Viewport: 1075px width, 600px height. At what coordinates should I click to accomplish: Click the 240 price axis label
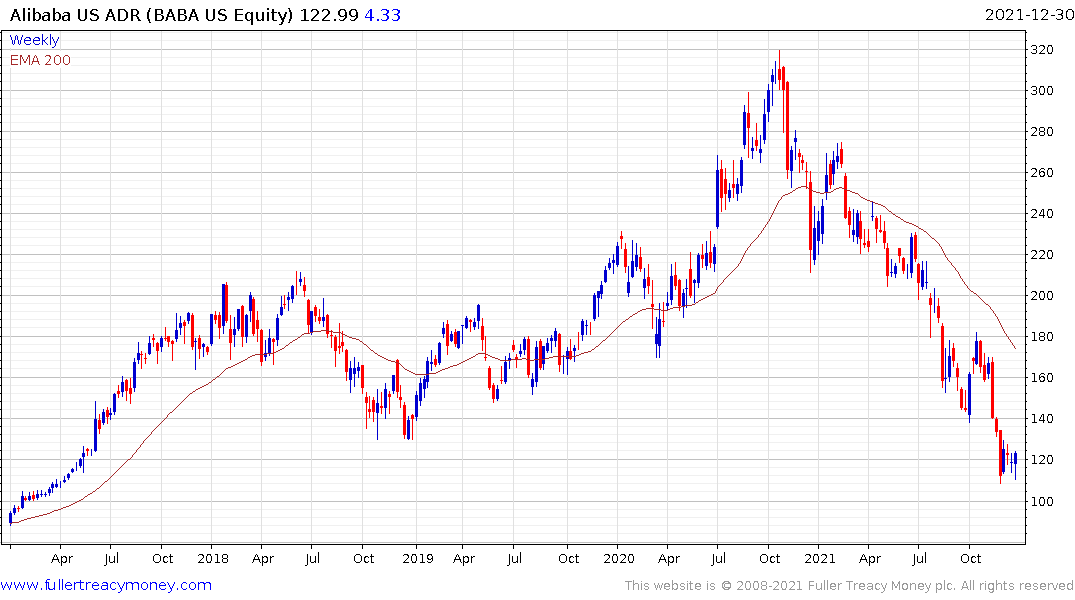click(x=1042, y=214)
